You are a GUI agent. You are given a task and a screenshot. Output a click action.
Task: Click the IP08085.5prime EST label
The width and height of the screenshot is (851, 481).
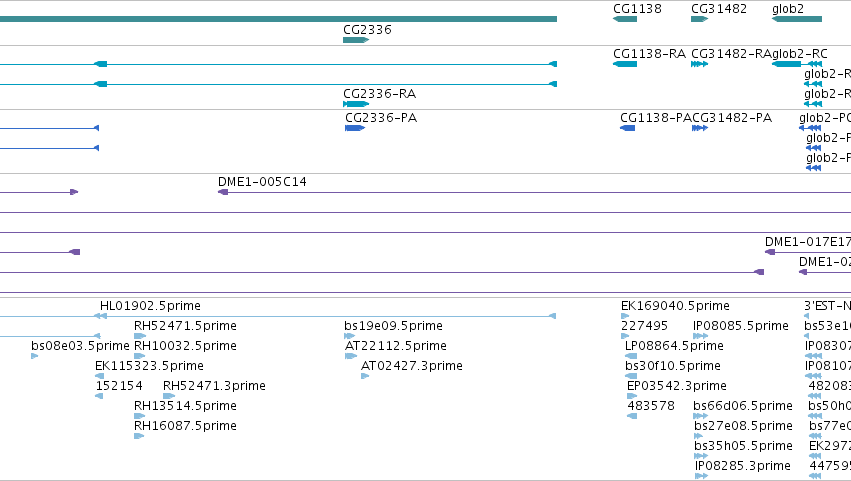[x=741, y=326]
